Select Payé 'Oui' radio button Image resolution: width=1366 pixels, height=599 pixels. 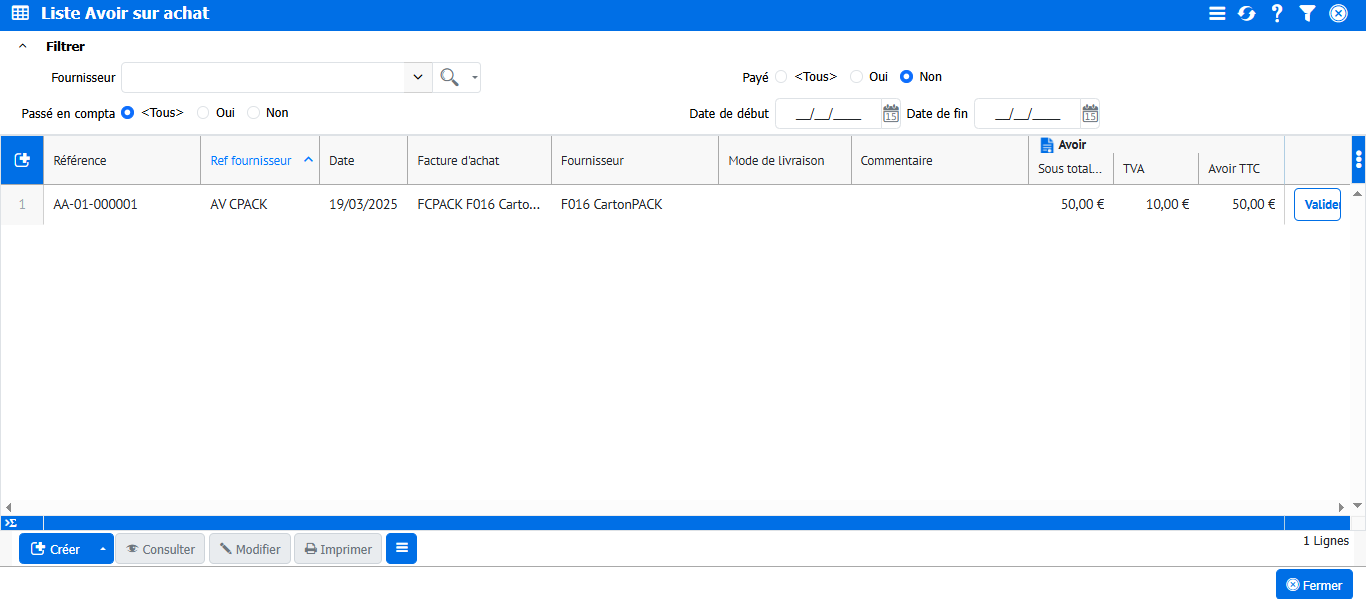[856, 77]
